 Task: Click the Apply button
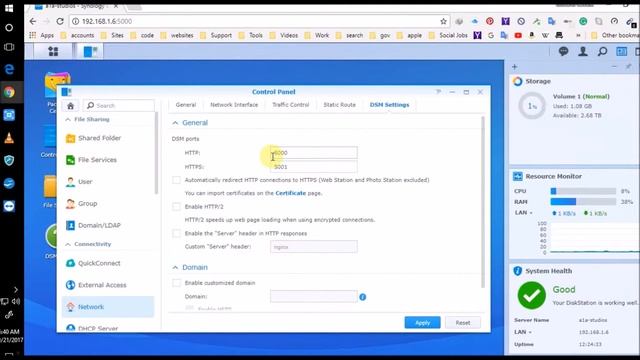(422, 322)
